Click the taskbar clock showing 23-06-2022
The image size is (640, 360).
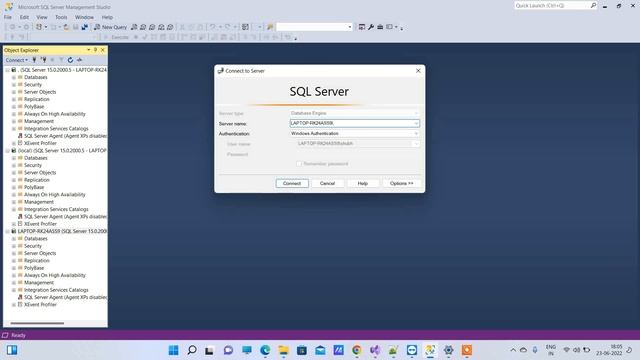tap(609, 350)
